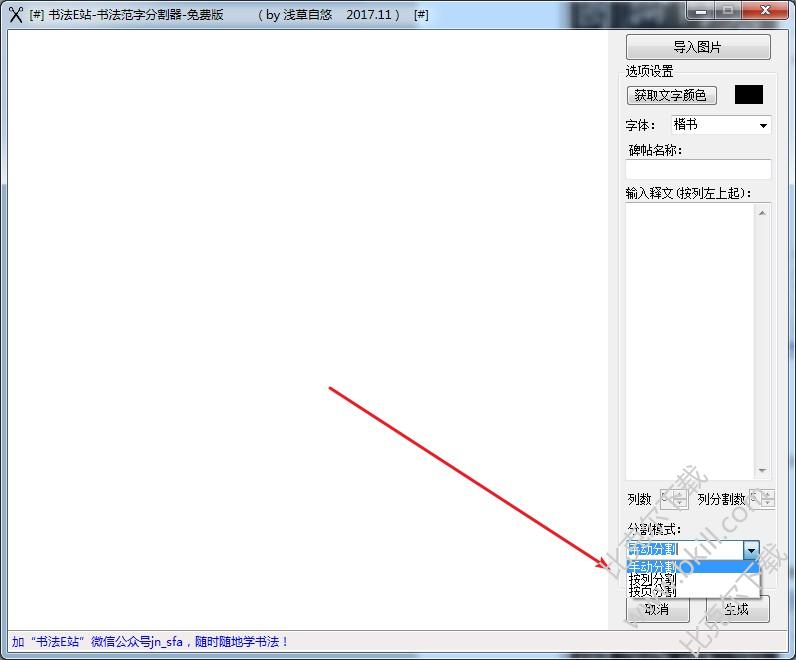
Task: Adjust the 列数 spinner control
Action: pyautogui.click(x=674, y=499)
